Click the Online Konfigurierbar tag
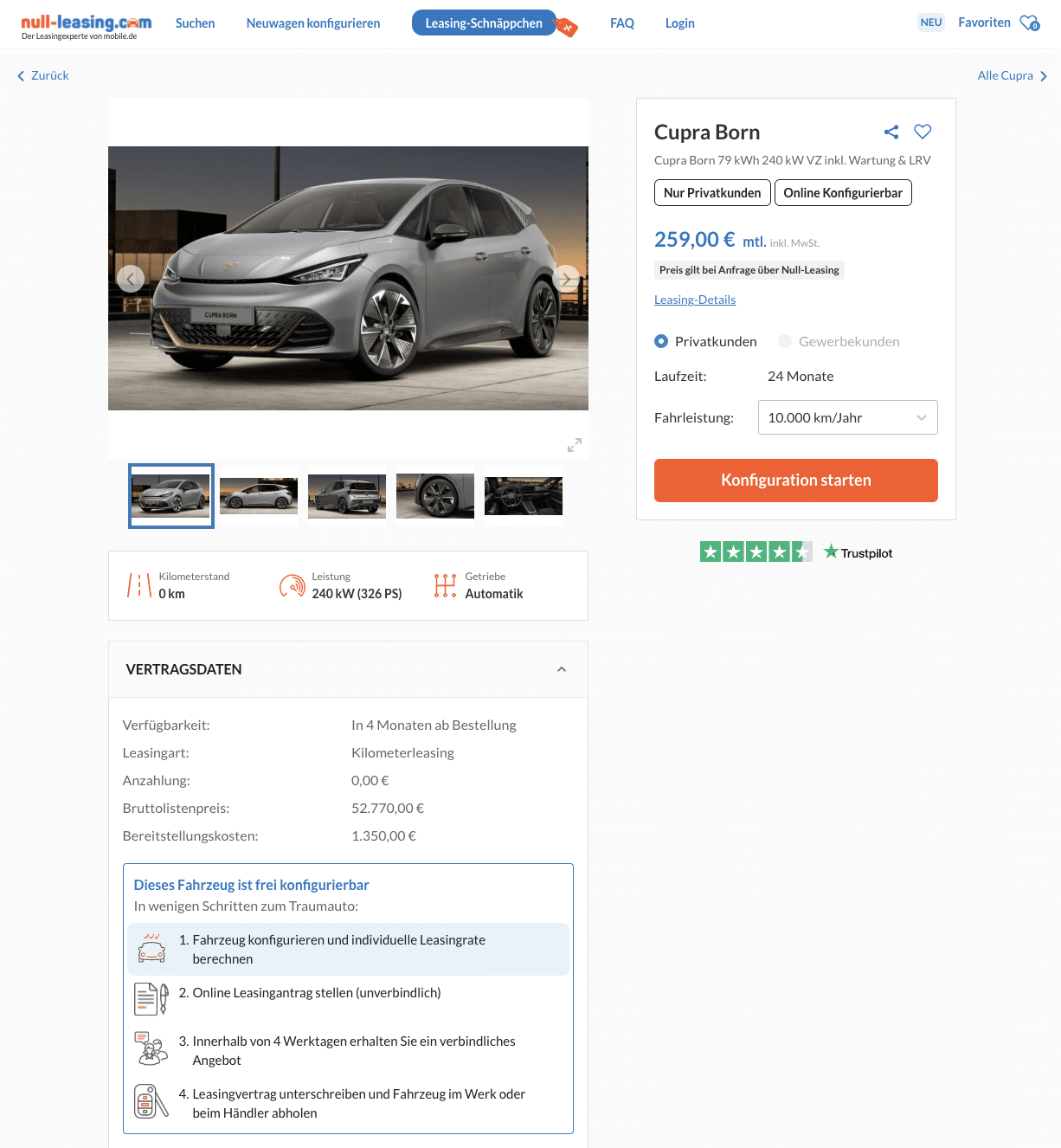1061x1148 pixels. [843, 193]
